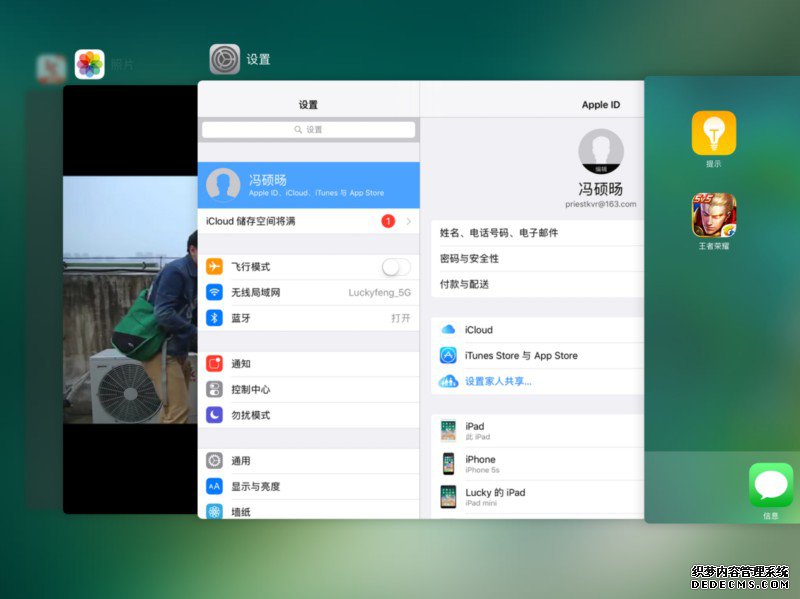
Task: Tap the 编辑 label on profile photo
Action: pos(601,169)
